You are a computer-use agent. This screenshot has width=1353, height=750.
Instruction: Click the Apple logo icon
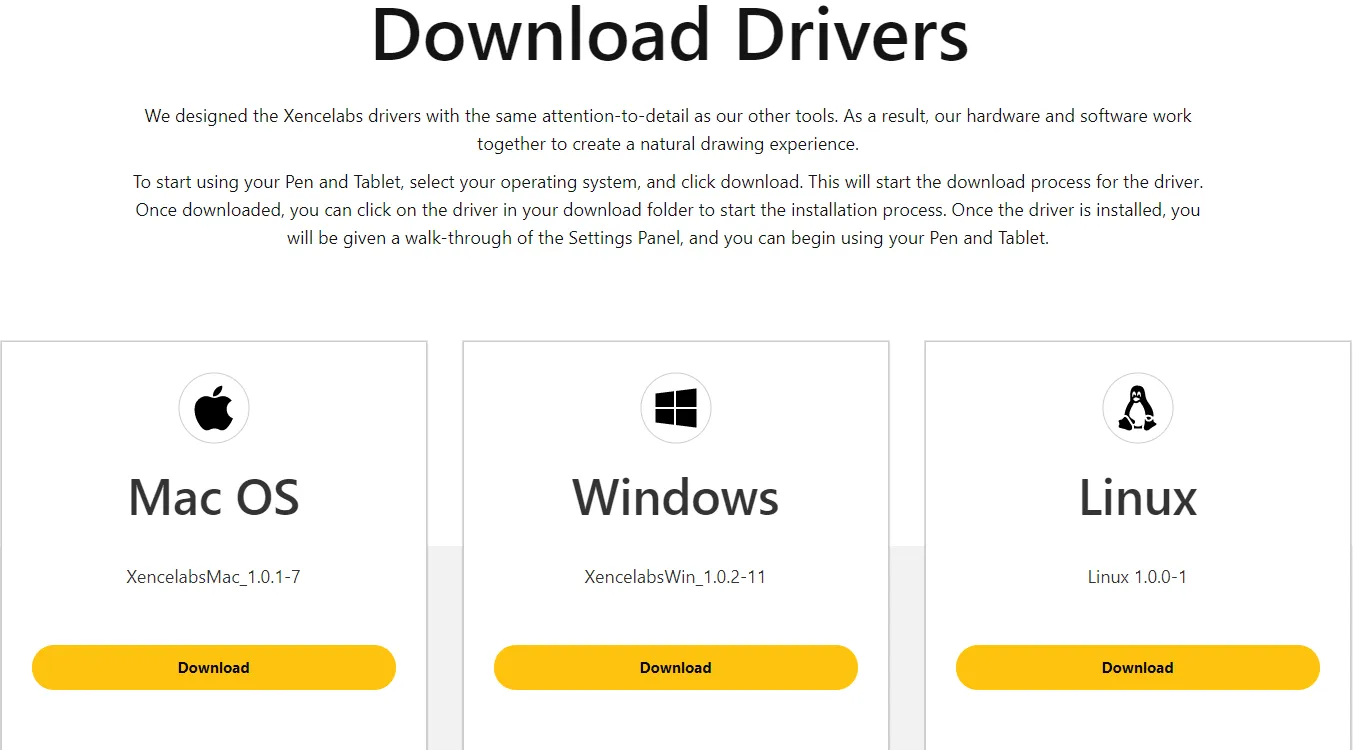tap(214, 408)
